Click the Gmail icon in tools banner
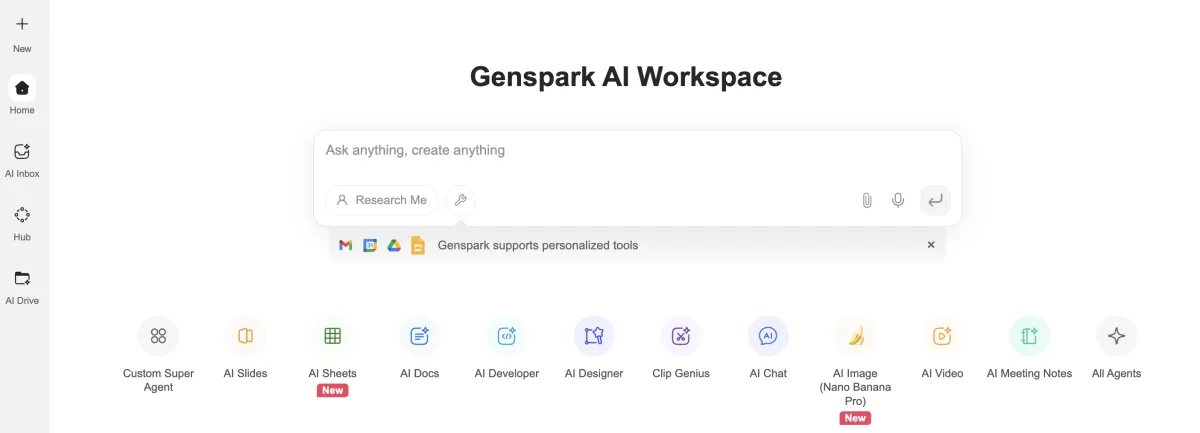This screenshot has height=433, width=1200. click(x=346, y=245)
